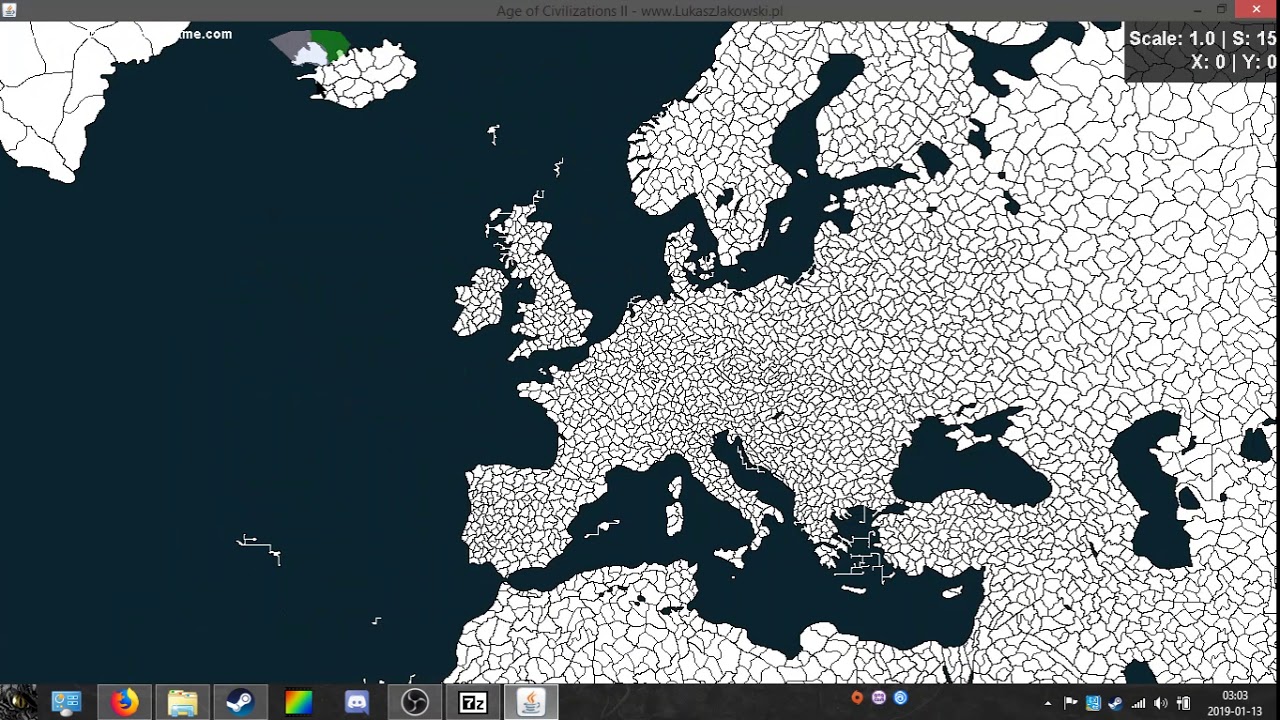
Task: Click the 'Scale: 1.0 | S: 15' readout
Action: click(1202, 39)
